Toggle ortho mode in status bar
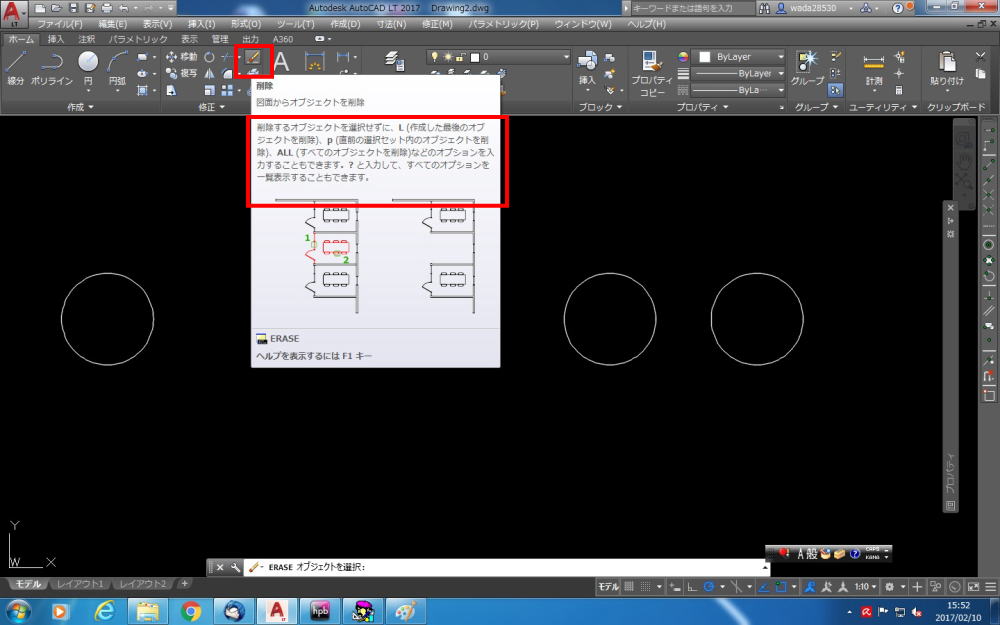The height and width of the screenshot is (625, 1000). (693, 587)
